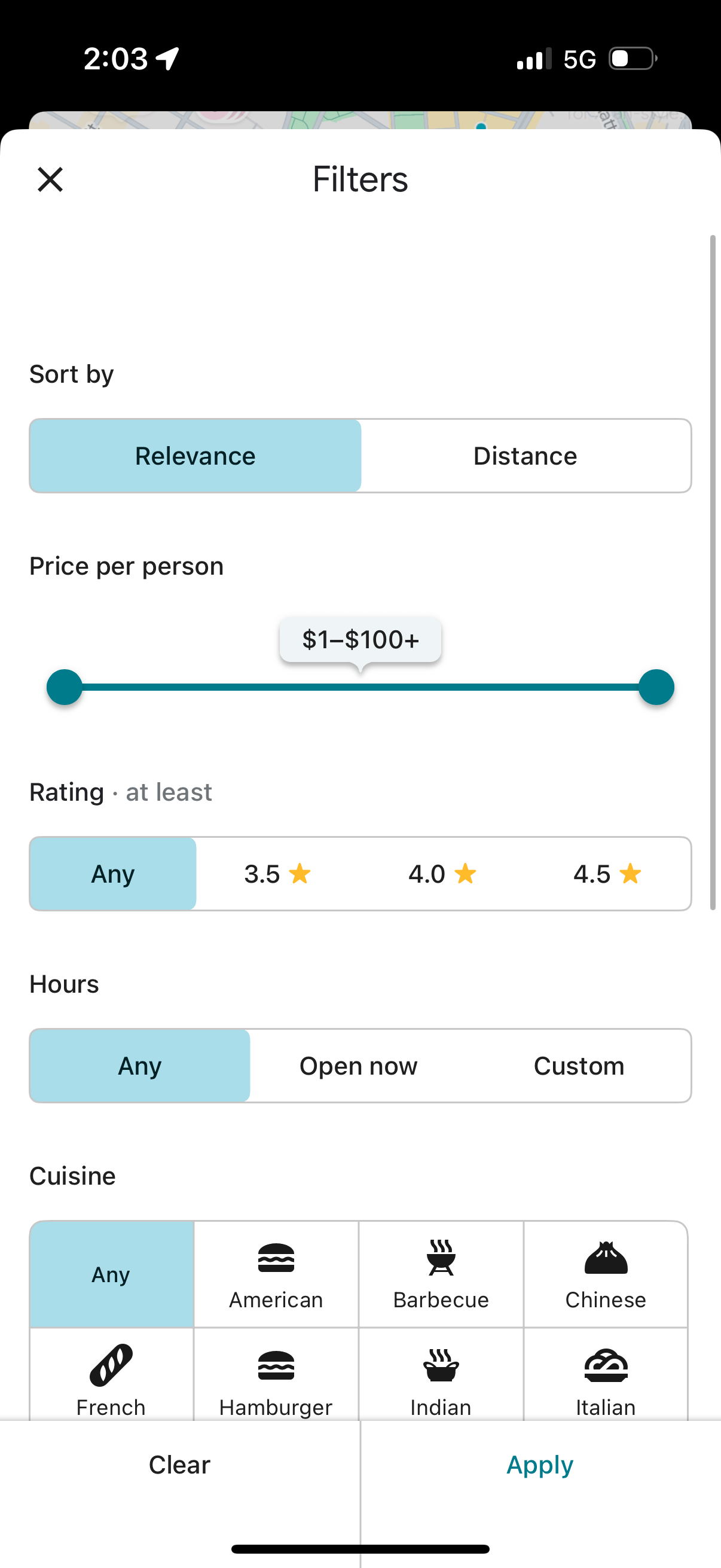Select the Italian pasta icon
Screen dimensions: 721x1568
(606, 1365)
